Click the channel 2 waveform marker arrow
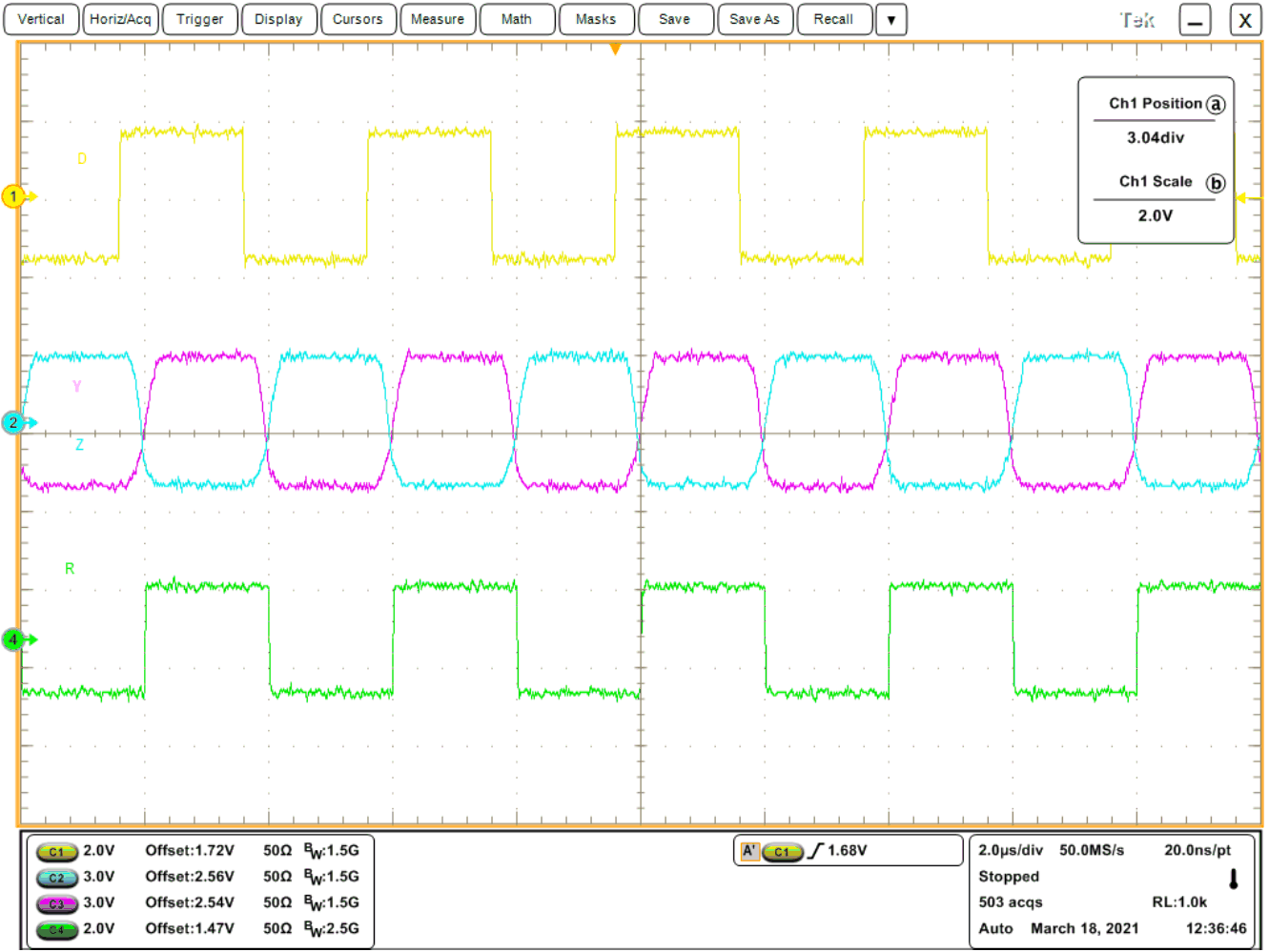 click(13, 422)
